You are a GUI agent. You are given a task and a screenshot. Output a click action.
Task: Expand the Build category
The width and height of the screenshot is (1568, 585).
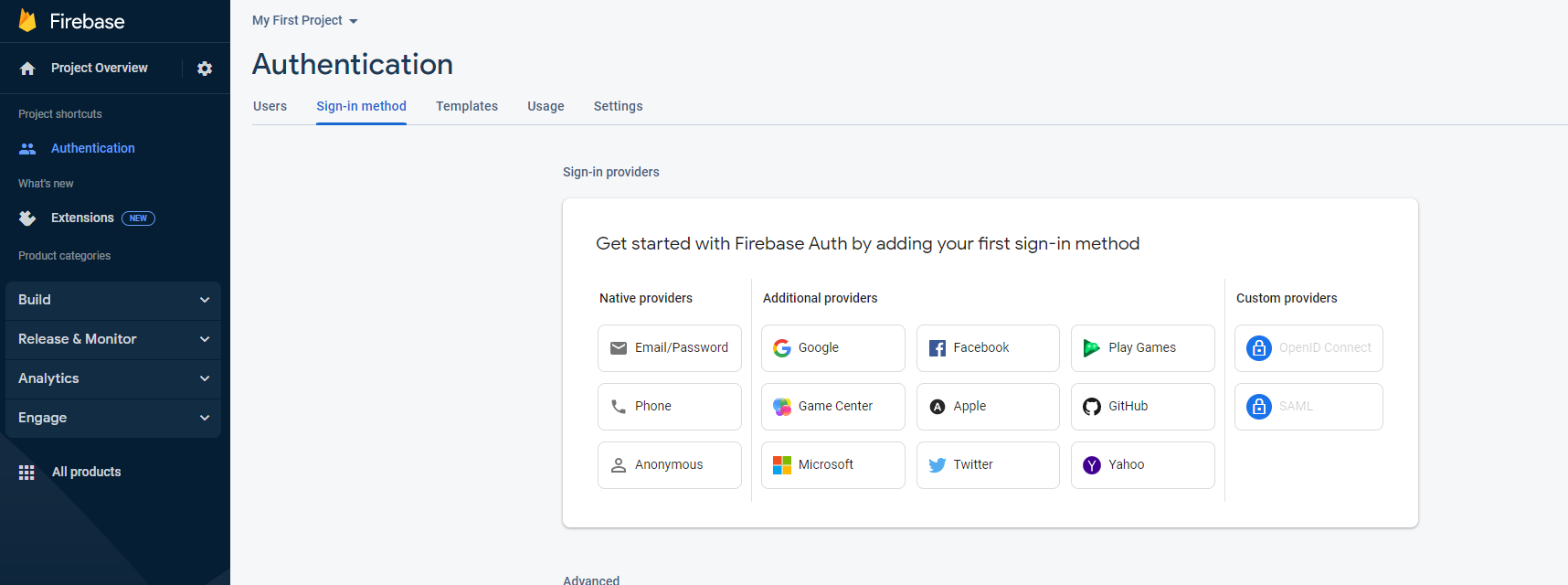click(x=113, y=300)
